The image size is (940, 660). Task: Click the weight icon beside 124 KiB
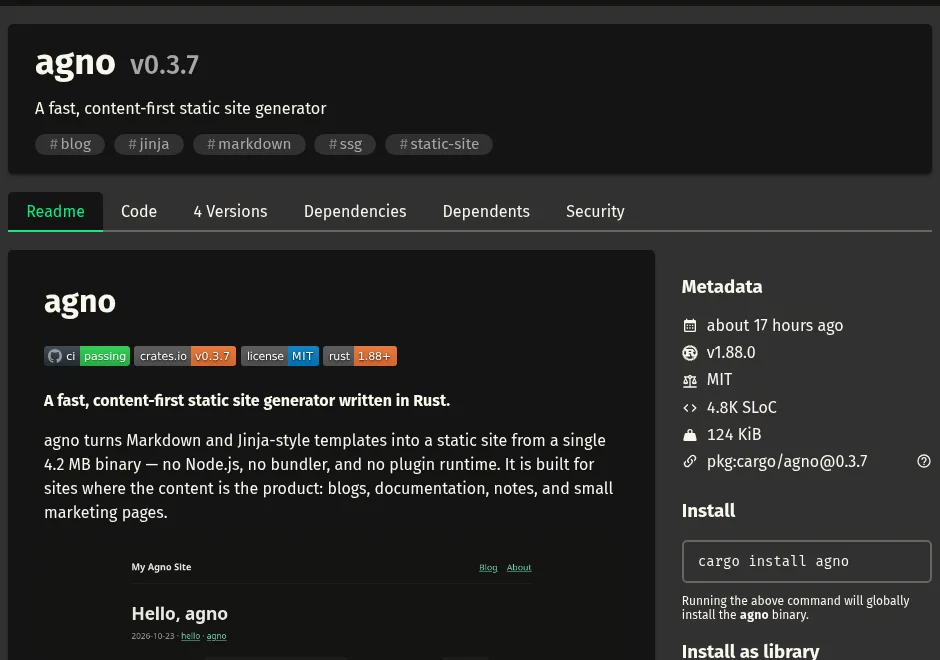[689, 435]
